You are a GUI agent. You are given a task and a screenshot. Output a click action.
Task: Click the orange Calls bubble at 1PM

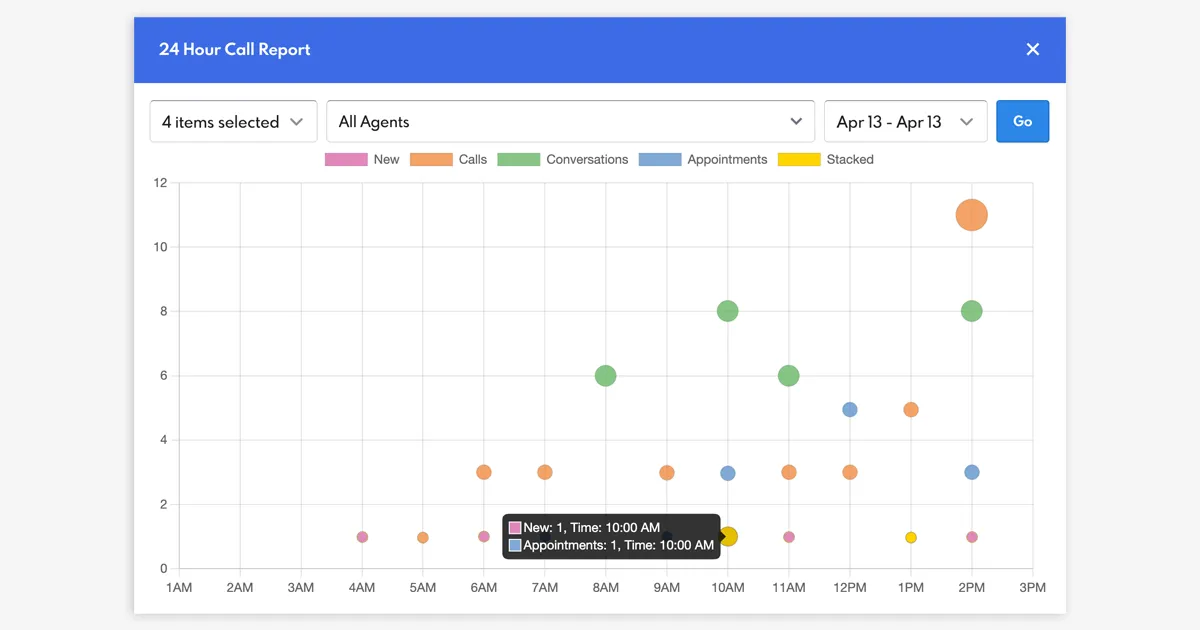point(911,409)
